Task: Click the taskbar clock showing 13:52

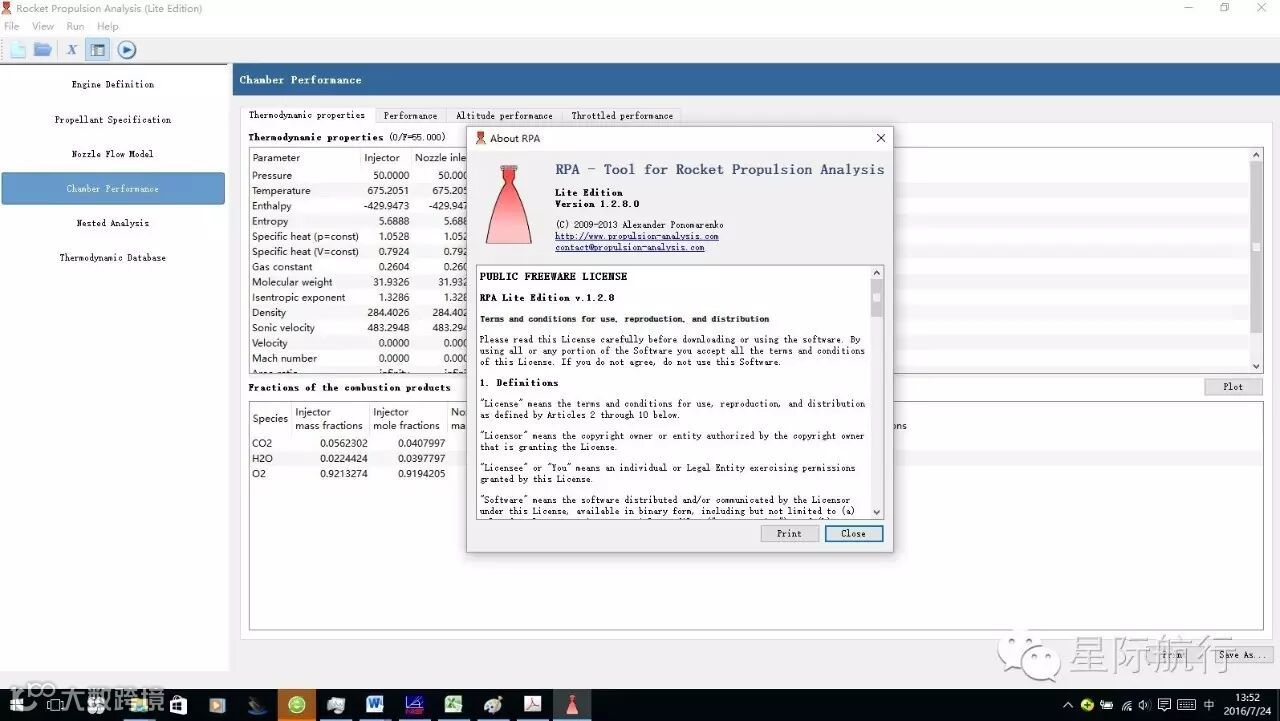Action: point(1247,705)
